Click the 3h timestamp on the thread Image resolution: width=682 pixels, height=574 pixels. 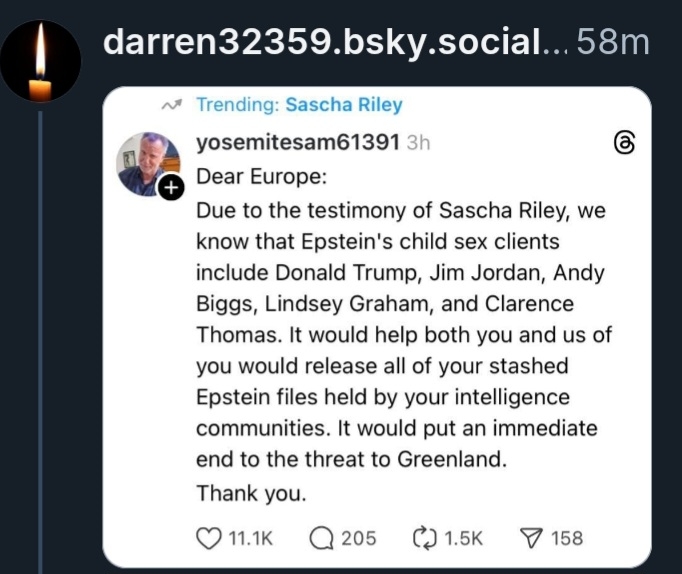(x=418, y=143)
